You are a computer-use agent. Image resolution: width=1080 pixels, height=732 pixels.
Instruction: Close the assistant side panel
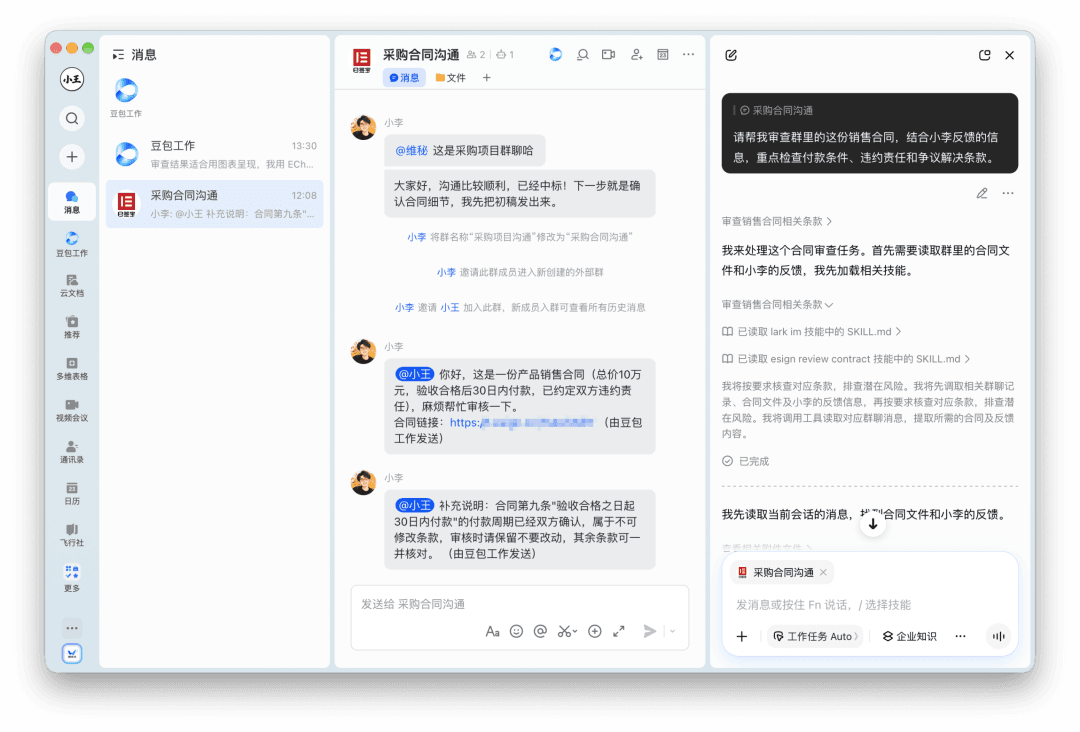[x=1010, y=55]
